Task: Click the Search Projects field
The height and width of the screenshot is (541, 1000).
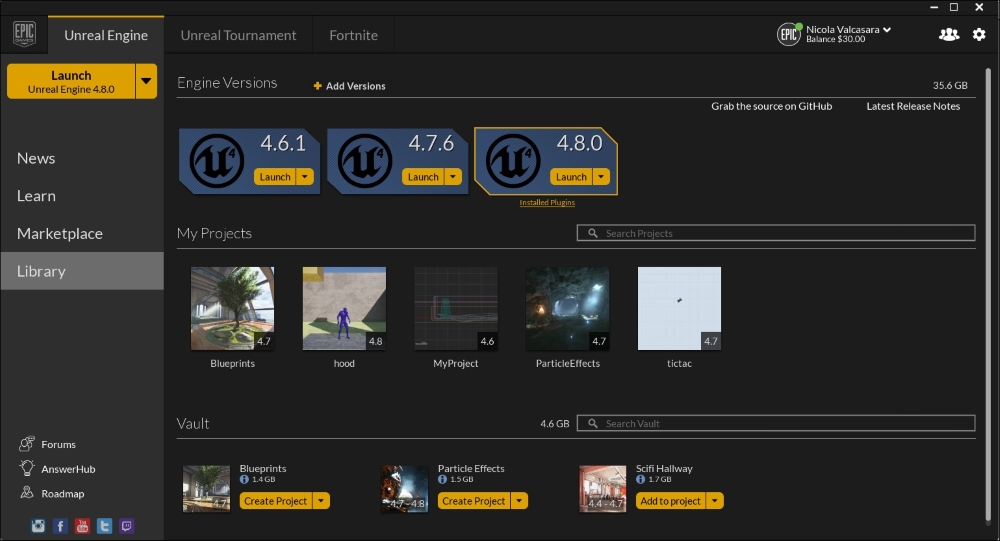Action: click(776, 233)
